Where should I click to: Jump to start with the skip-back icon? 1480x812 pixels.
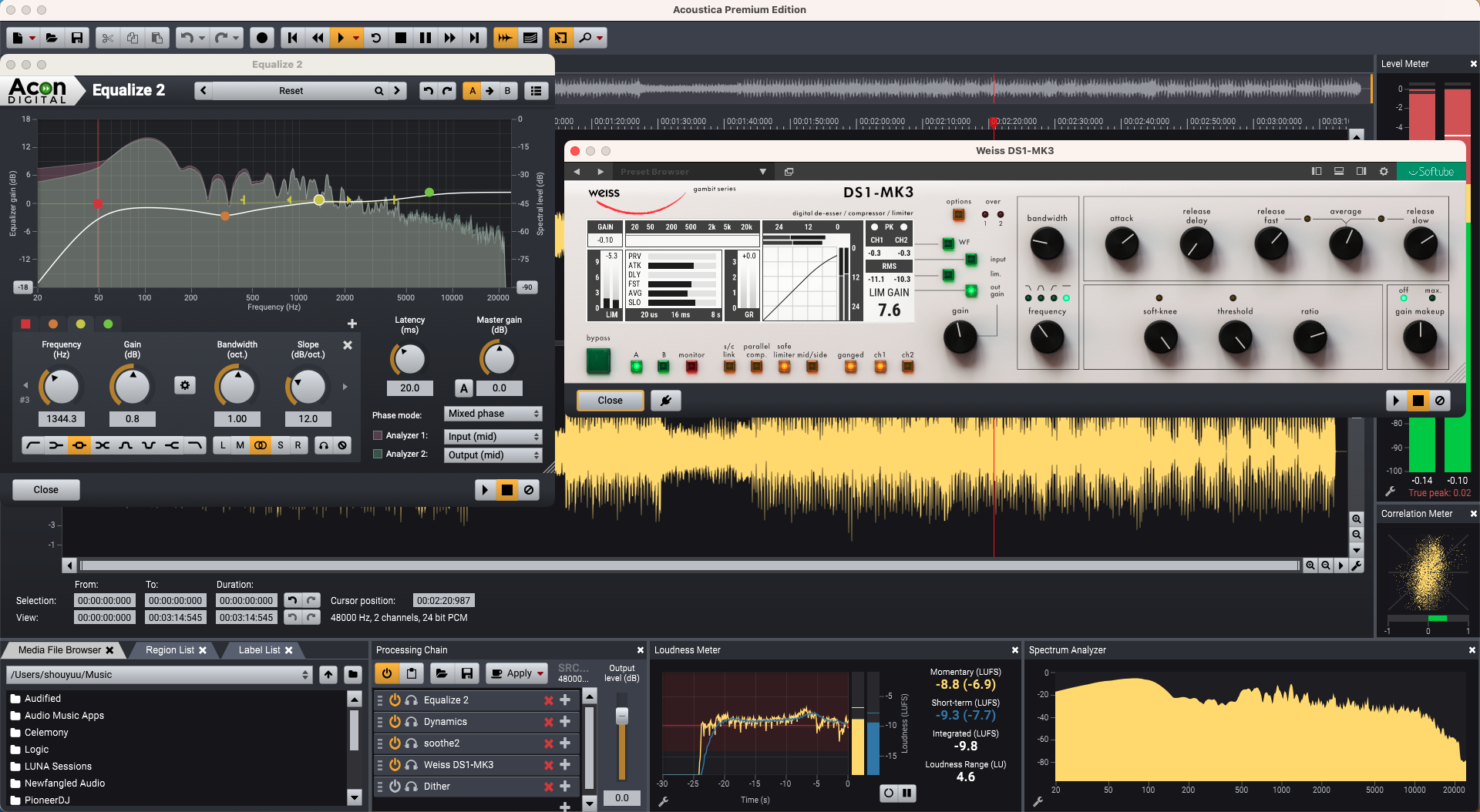pos(293,38)
